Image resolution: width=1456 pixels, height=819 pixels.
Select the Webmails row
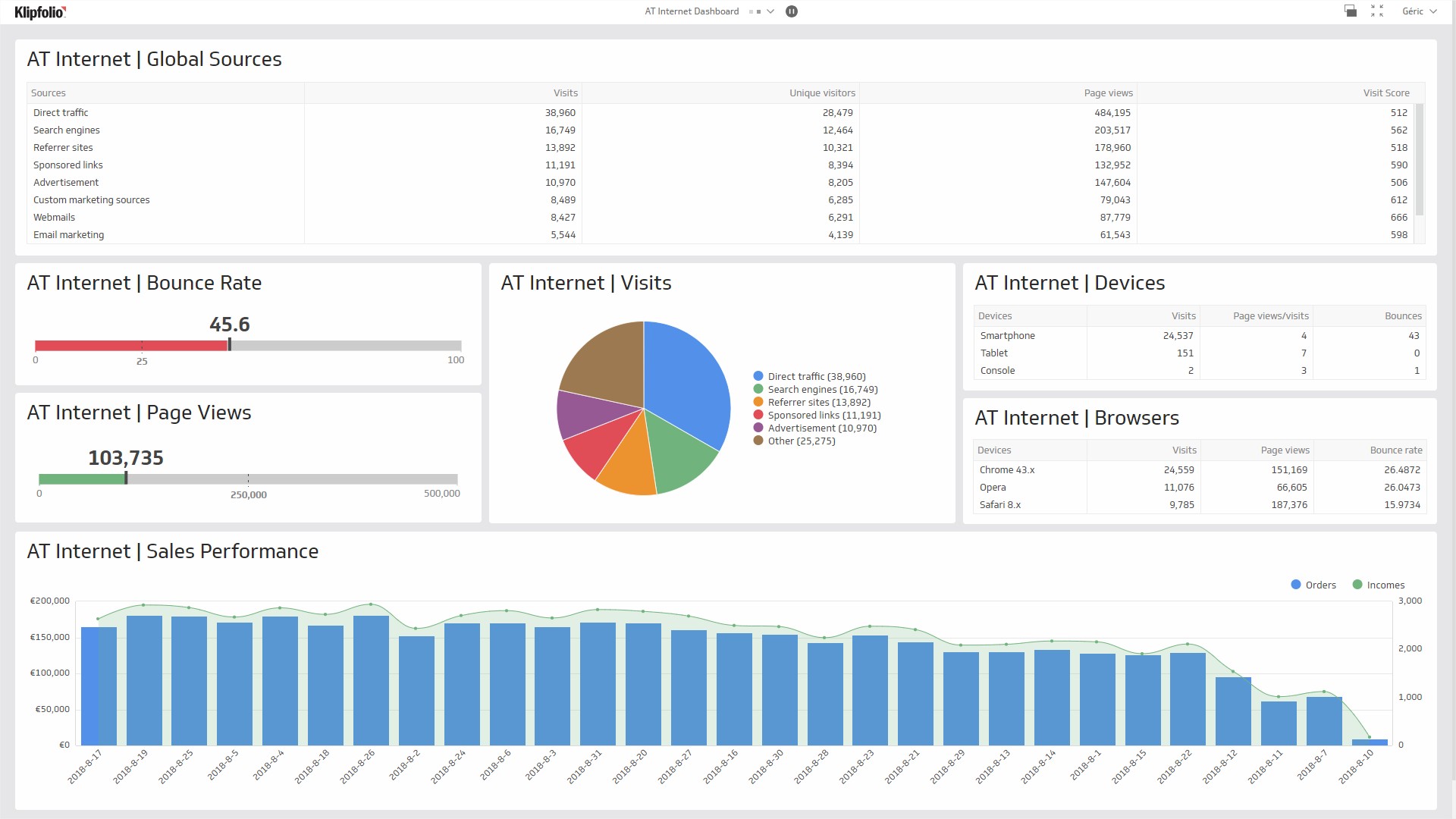(720, 218)
